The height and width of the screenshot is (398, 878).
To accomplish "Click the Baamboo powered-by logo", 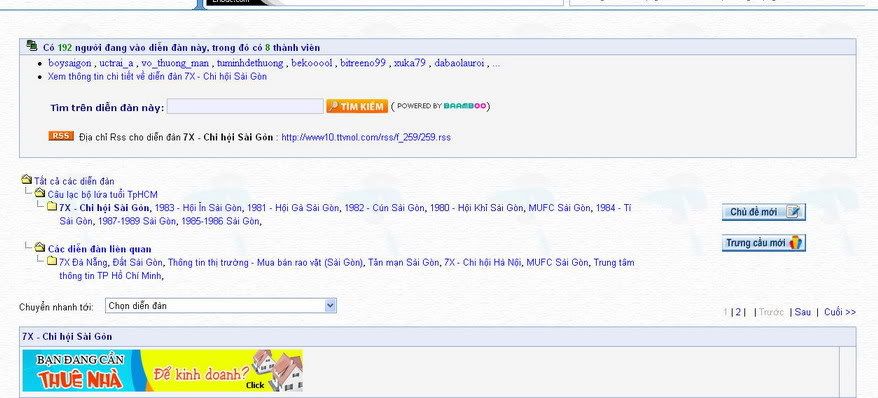I will [465, 106].
